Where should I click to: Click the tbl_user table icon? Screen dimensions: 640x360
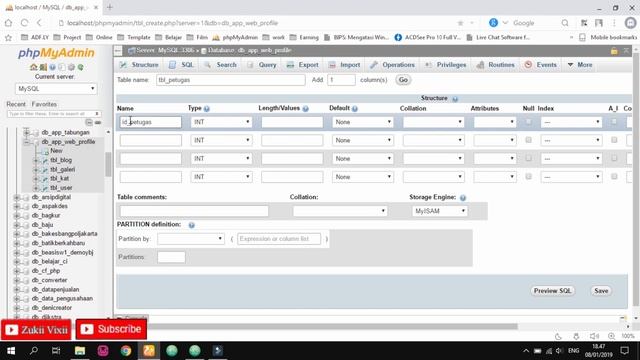[45, 188]
